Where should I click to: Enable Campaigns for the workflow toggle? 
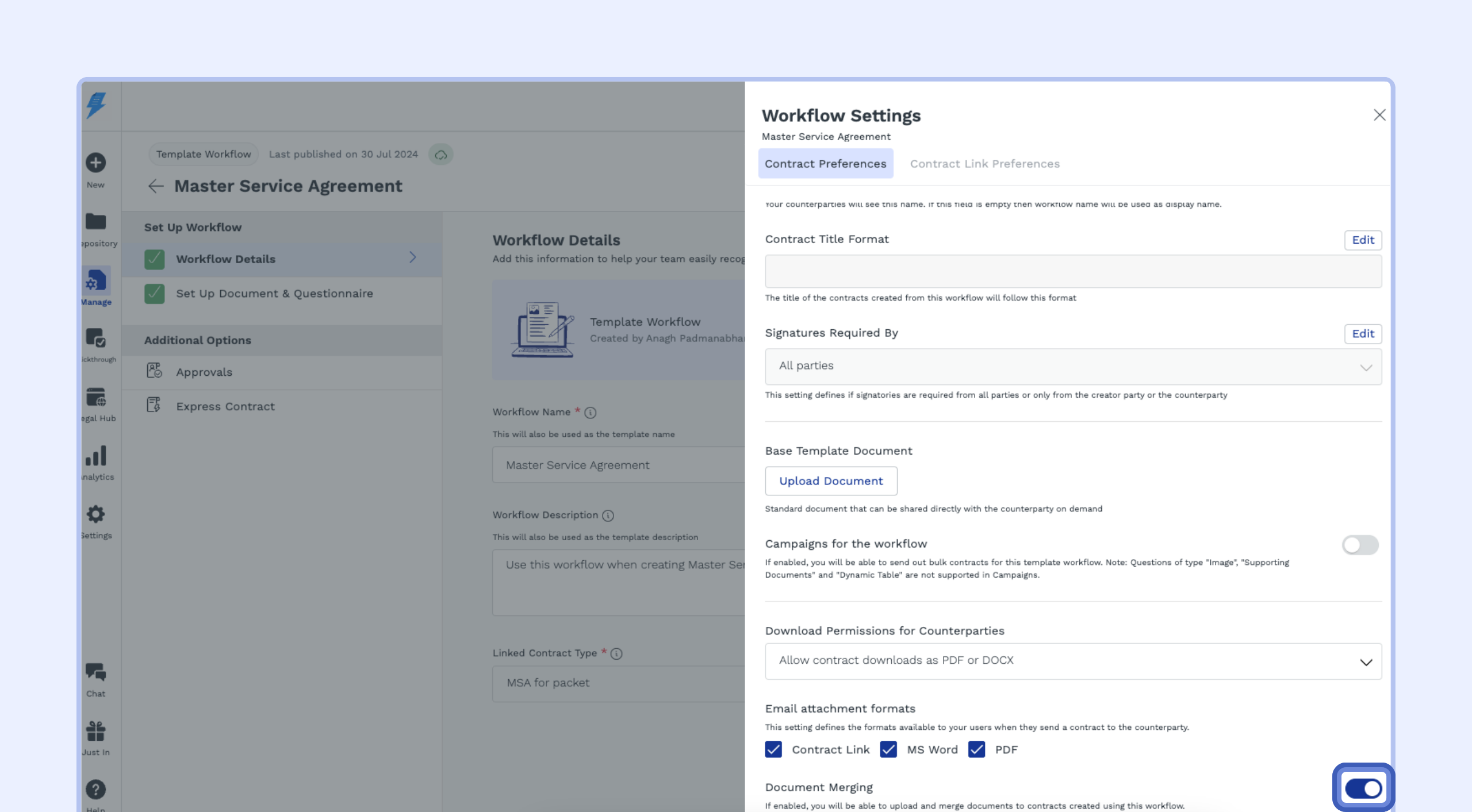[1360, 545]
